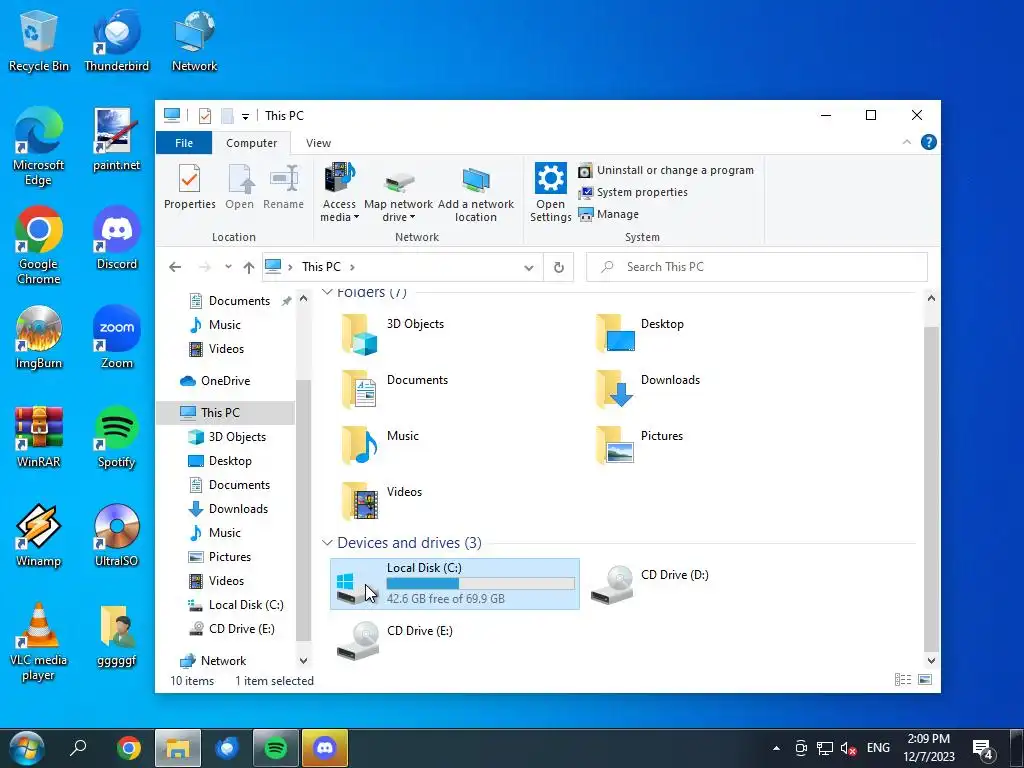Open the Quick Access Toolbar customize dropdown
1024x768 pixels.
coord(245,116)
